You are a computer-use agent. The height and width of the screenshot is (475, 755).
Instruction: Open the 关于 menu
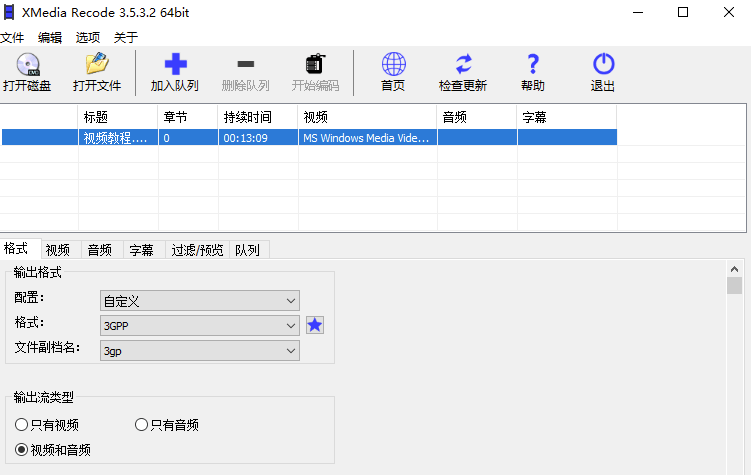[126, 38]
